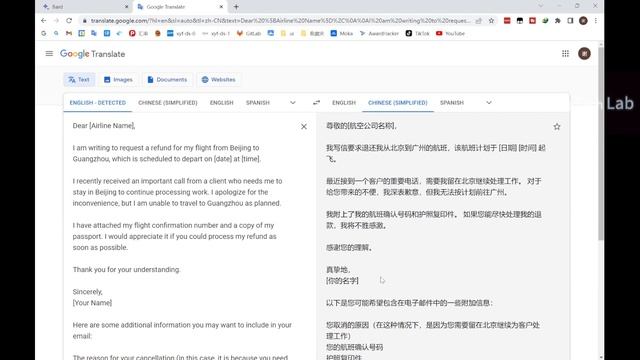Select Chinese (Simplified) as target language
This screenshot has height=360, width=640.
(398, 102)
